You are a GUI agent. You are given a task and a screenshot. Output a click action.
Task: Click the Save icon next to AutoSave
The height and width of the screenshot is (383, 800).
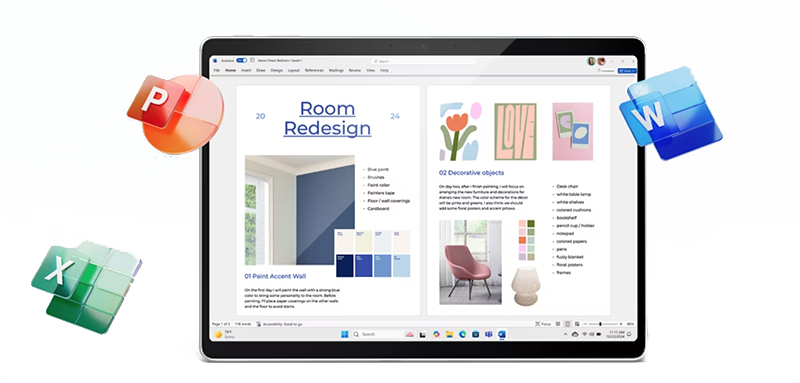pos(253,60)
